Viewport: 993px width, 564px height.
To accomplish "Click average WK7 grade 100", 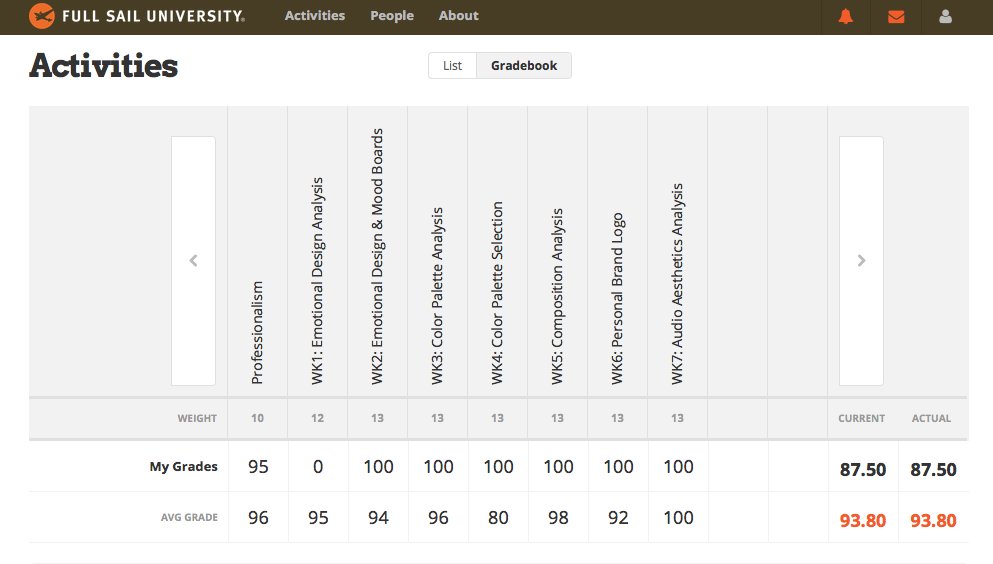I will [x=678, y=518].
